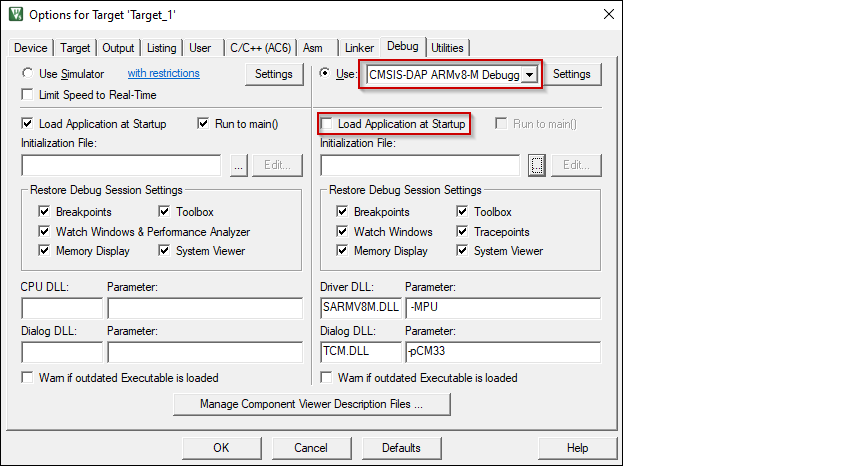
Task: Open the CMSIS-DAP debugger dropdown
Action: [530, 75]
